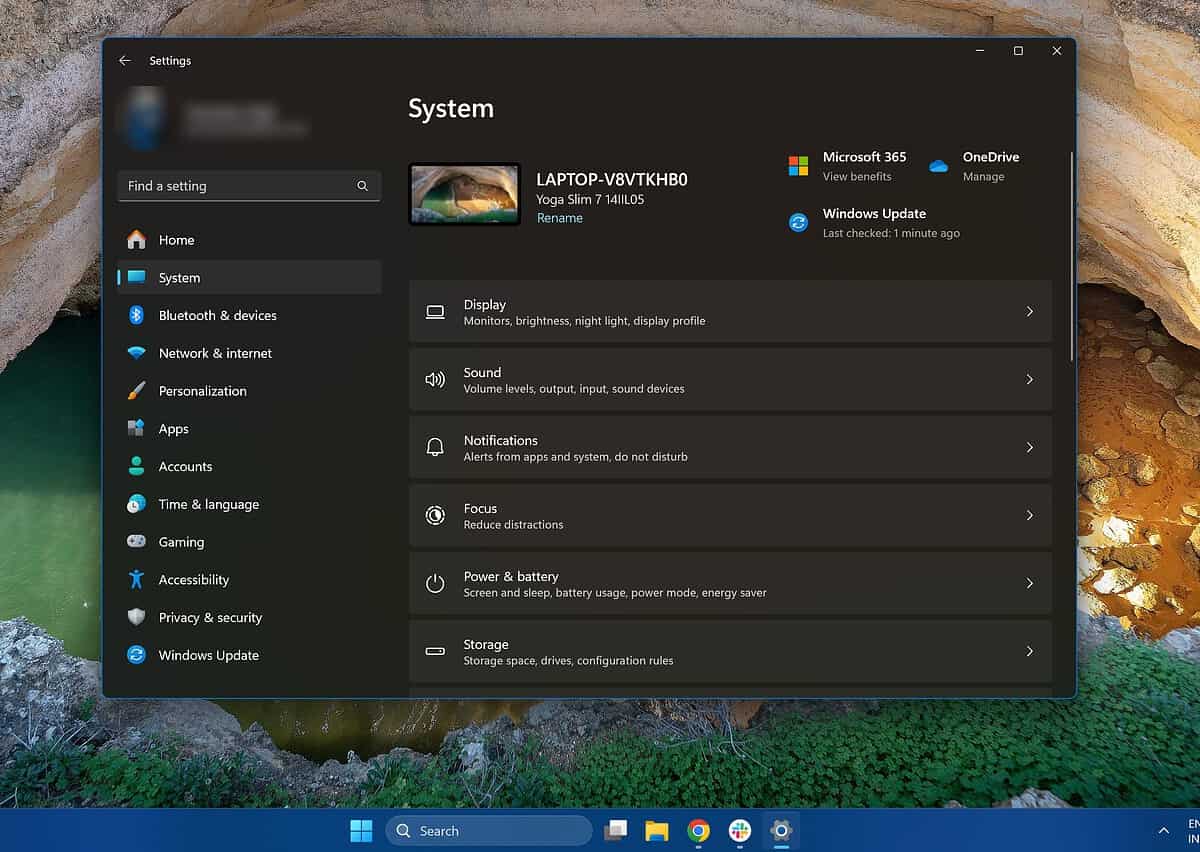
Task: Open the Display settings icon
Action: click(435, 311)
